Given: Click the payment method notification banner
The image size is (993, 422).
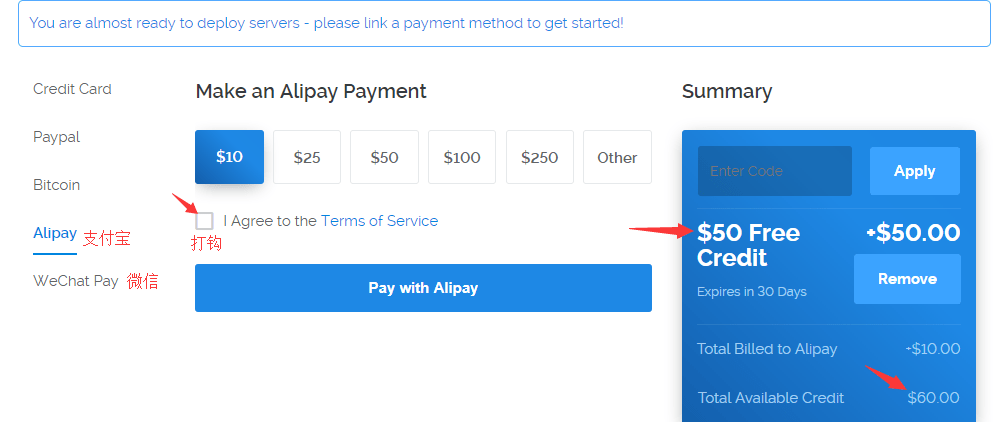Looking at the screenshot, I should (x=504, y=23).
